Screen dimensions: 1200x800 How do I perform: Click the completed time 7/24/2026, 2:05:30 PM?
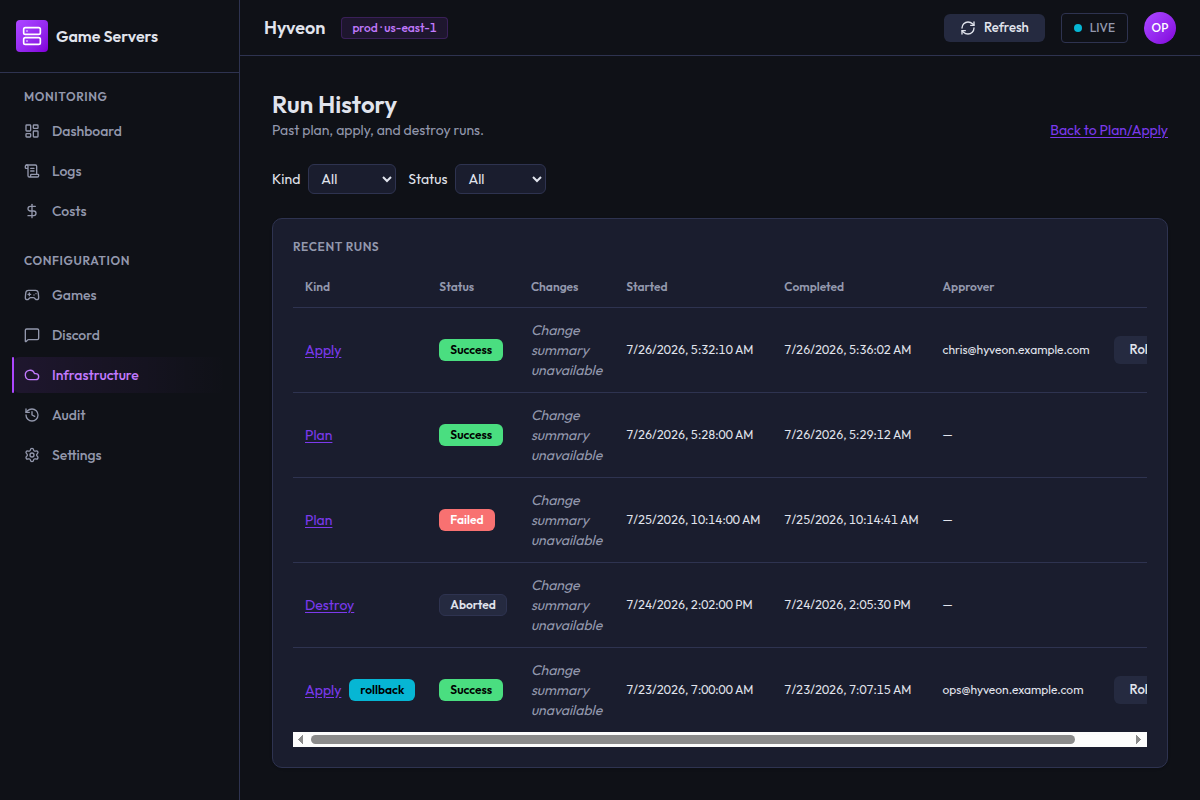[x=848, y=605]
